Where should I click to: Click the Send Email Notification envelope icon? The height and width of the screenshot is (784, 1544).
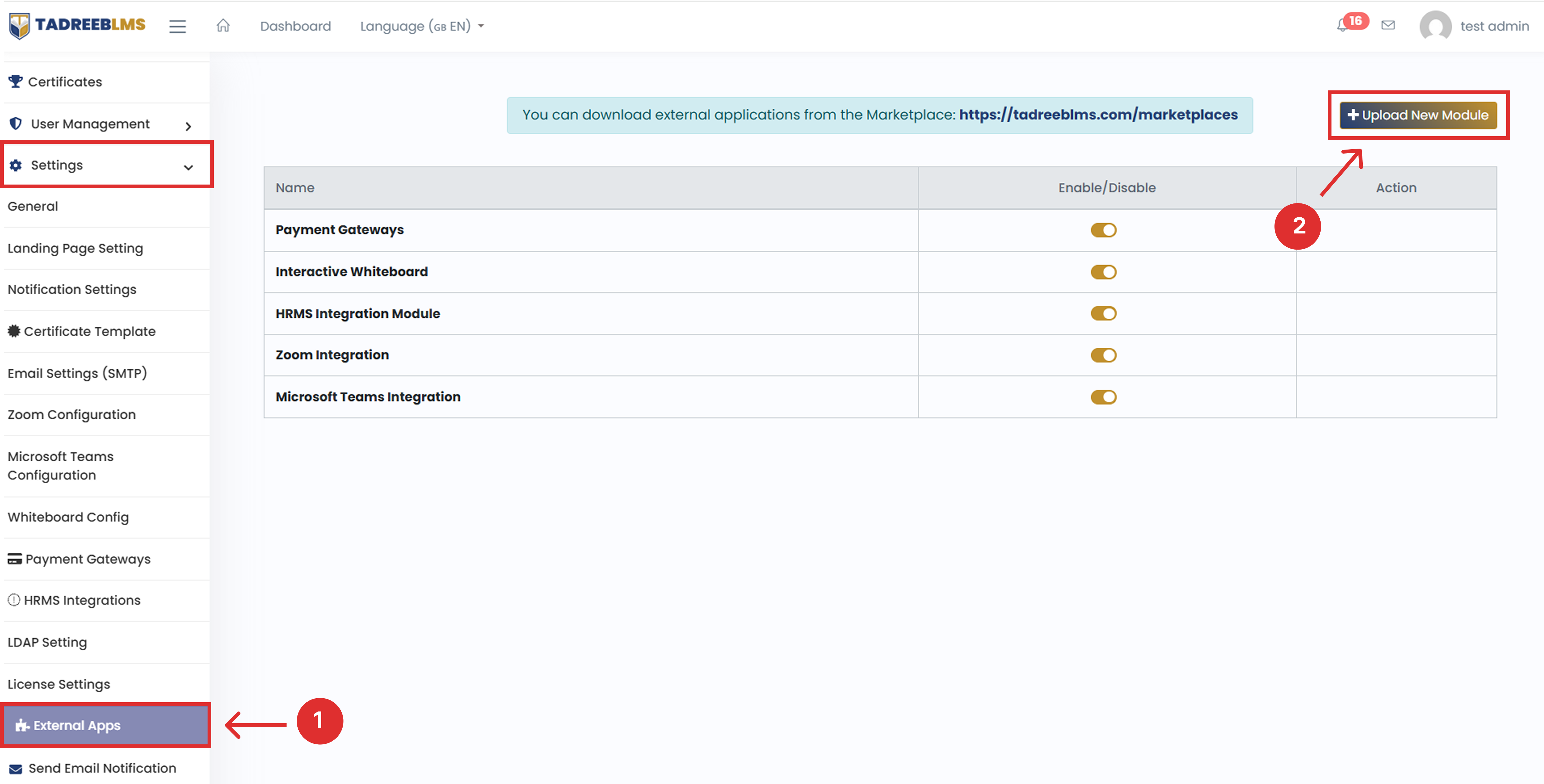[15, 769]
